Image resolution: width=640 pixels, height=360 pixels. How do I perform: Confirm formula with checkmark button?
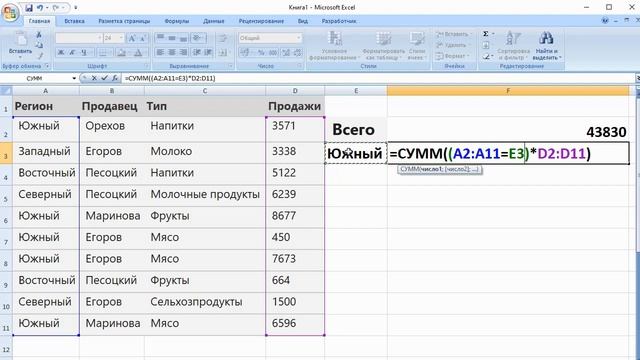104,78
